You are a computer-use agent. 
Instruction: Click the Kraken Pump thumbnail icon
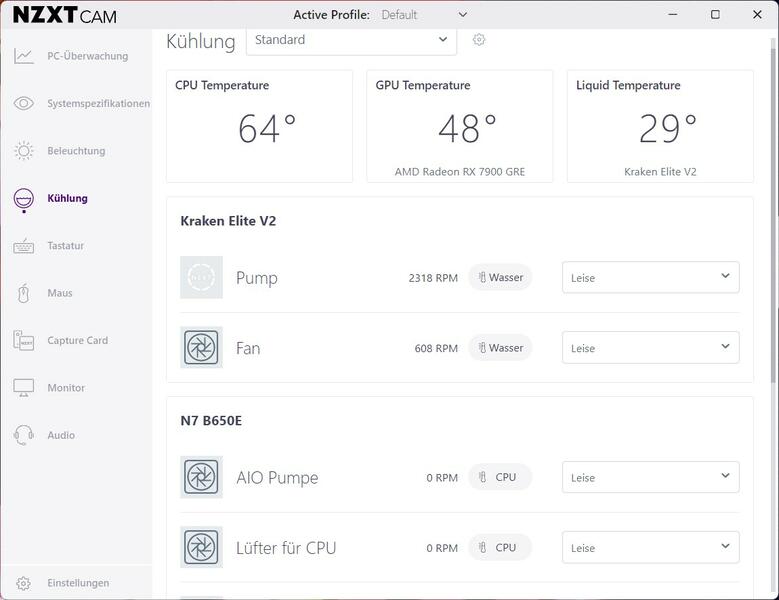pyautogui.click(x=201, y=277)
